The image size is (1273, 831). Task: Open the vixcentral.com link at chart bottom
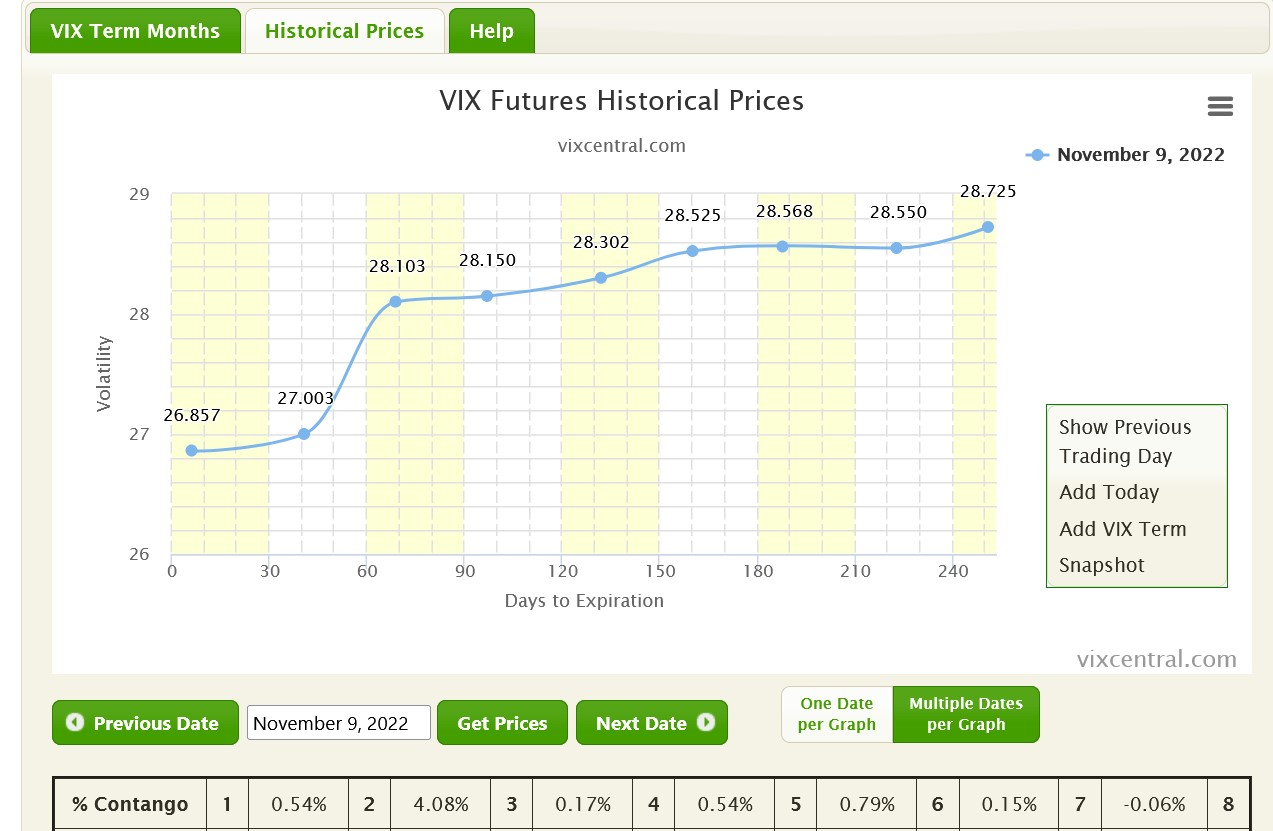(1156, 659)
